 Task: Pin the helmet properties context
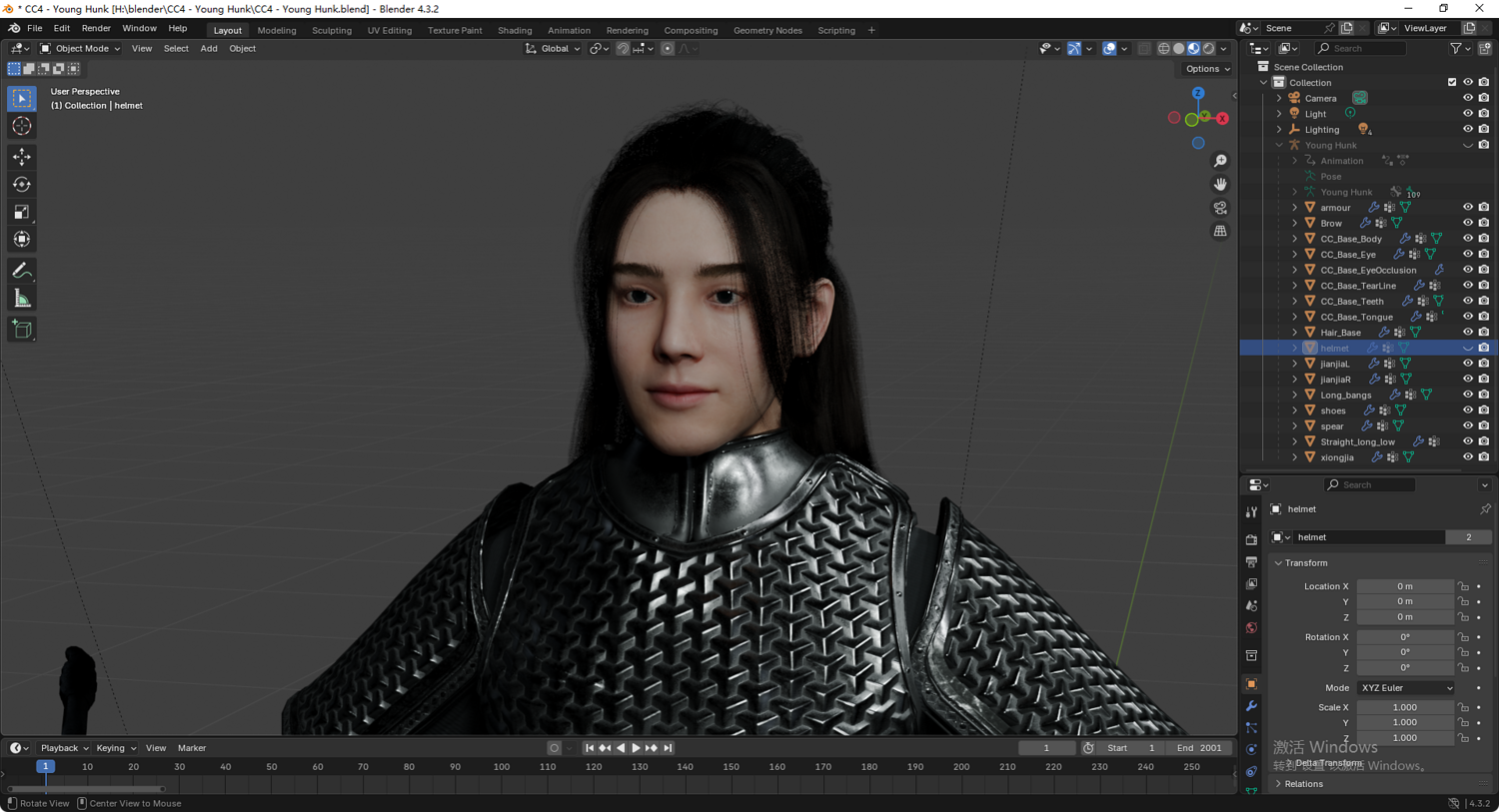tap(1485, 509)
